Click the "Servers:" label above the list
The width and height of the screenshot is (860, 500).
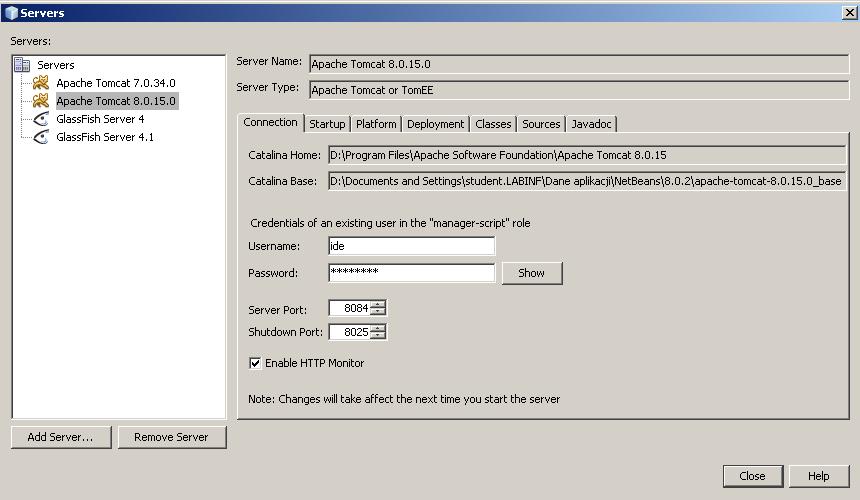(31, 41)
